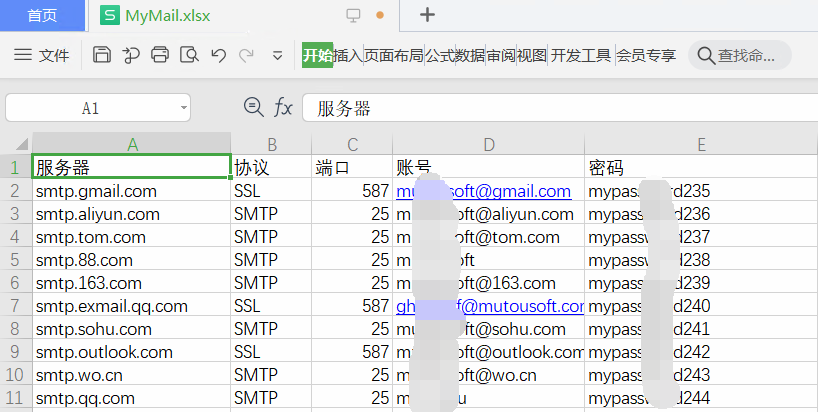
Task: Click cell smtp.aliyun.com
Action: point(131,214)
